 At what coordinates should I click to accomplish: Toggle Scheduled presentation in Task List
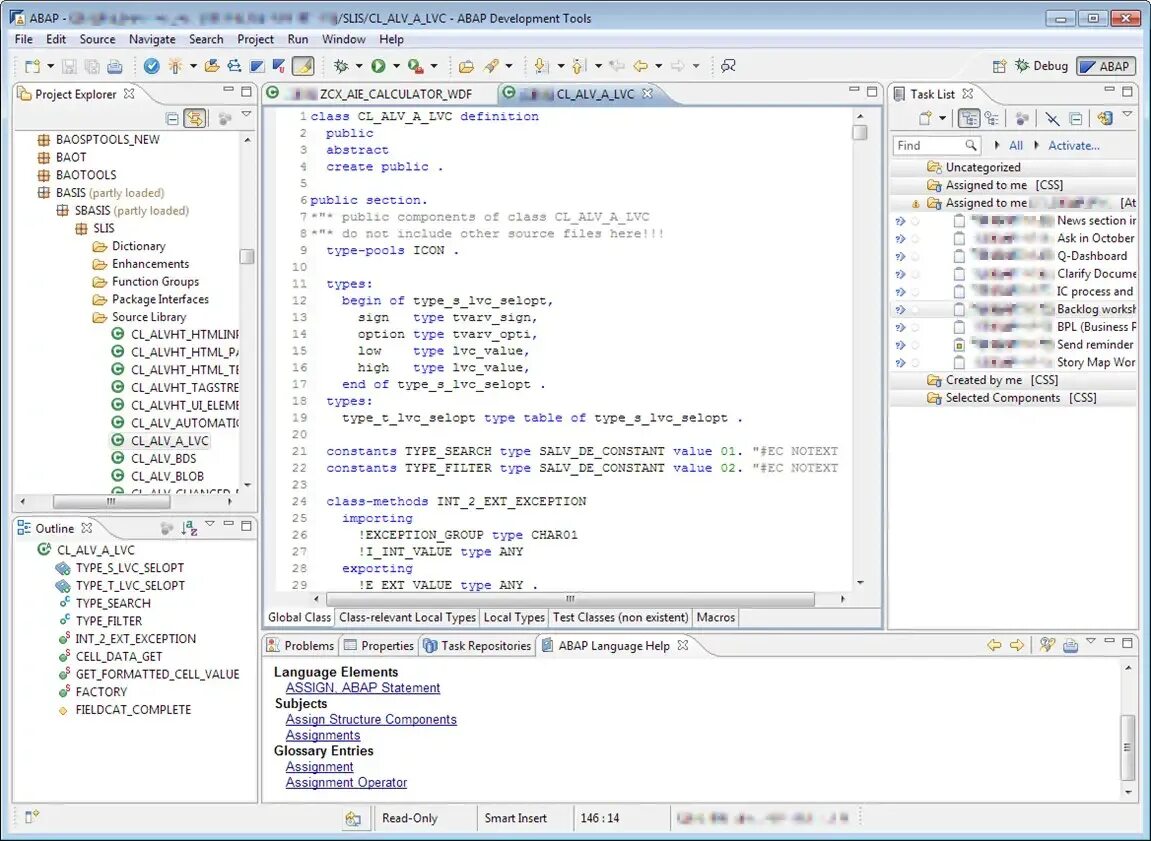(x=992, y=118)
